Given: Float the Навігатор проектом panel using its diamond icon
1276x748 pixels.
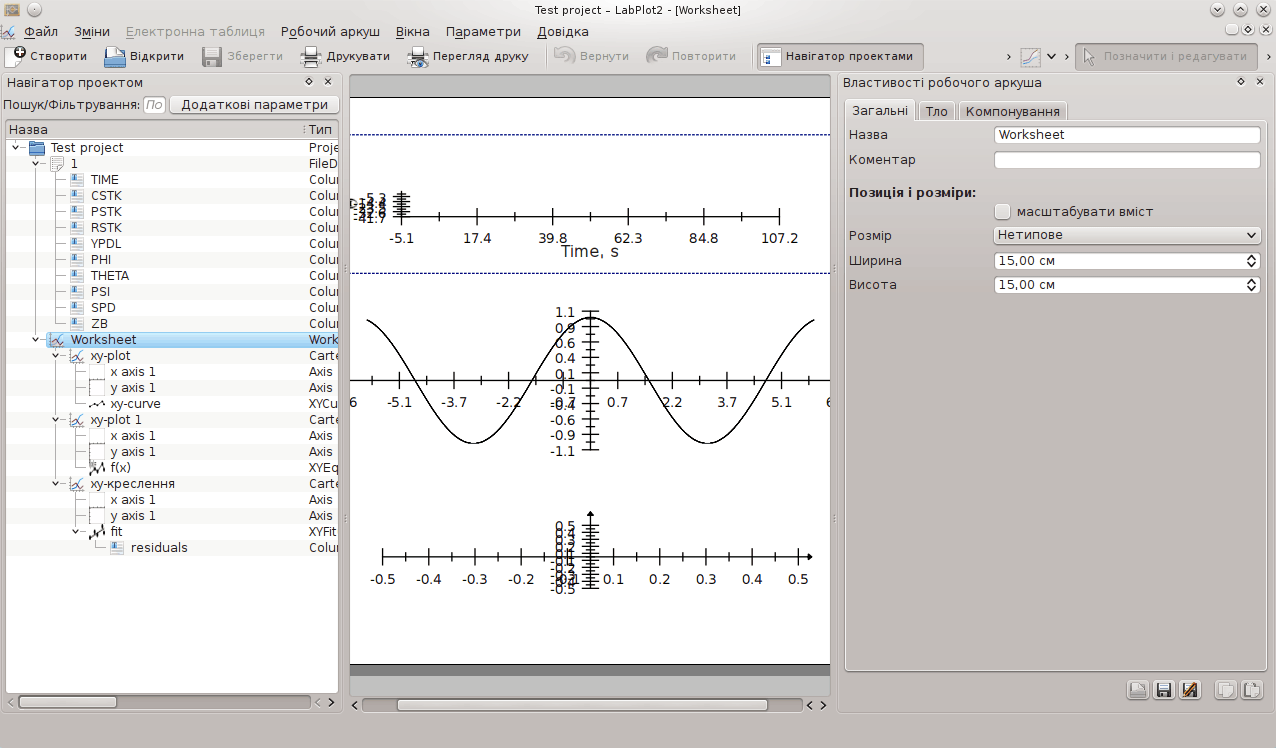Looking at the screenshot, I should [x=309, y=82].
